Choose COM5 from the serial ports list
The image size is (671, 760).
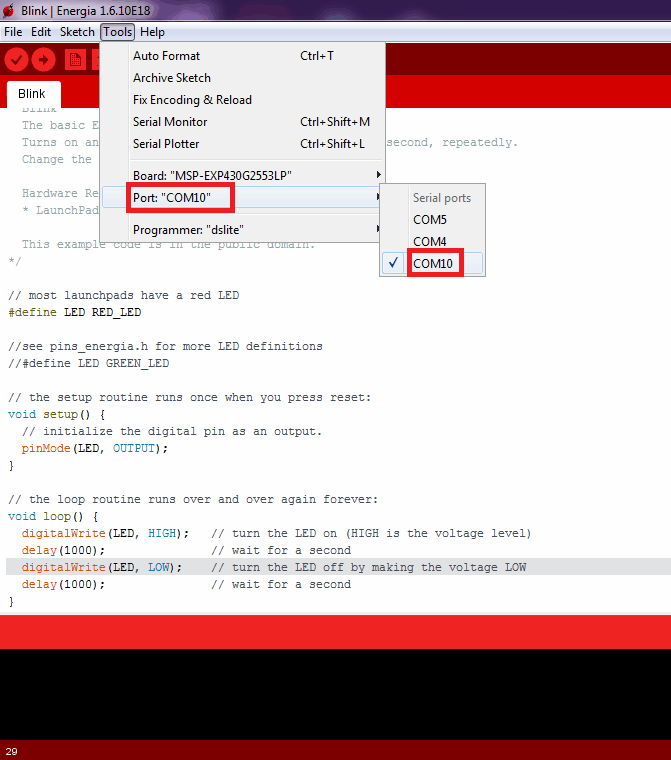click(430, 219)
